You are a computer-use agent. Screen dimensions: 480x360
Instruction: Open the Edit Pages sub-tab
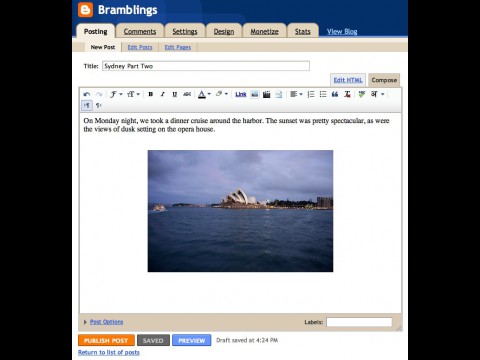tap(178, 47)
